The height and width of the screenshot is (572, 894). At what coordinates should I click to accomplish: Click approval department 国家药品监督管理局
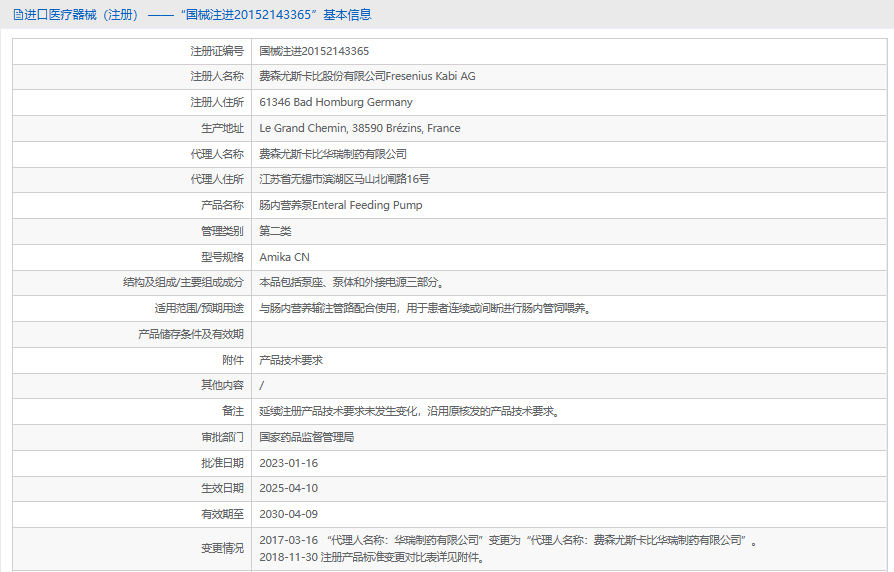tap(307, 437)
